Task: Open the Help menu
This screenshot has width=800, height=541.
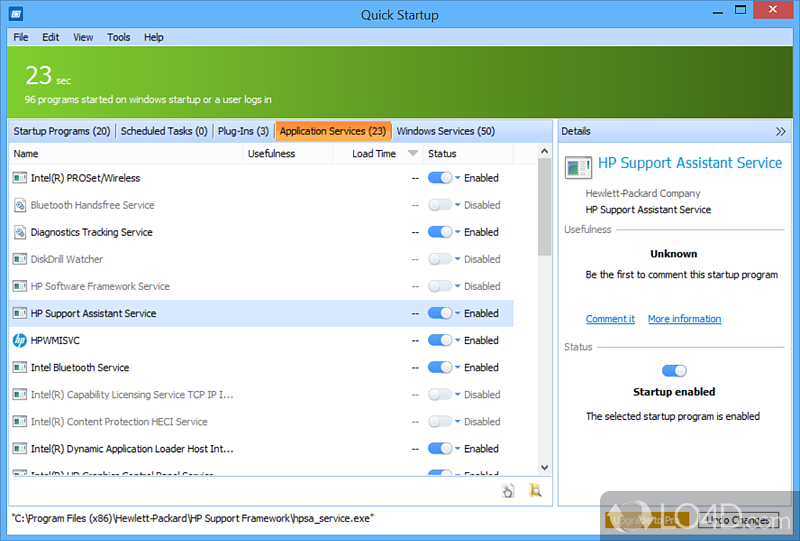Action: 154,37
